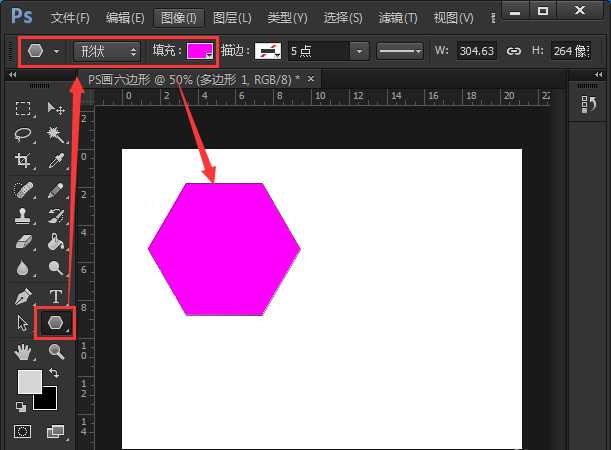
Task: Open the 图像(I) menu
Action: [179, 18]
